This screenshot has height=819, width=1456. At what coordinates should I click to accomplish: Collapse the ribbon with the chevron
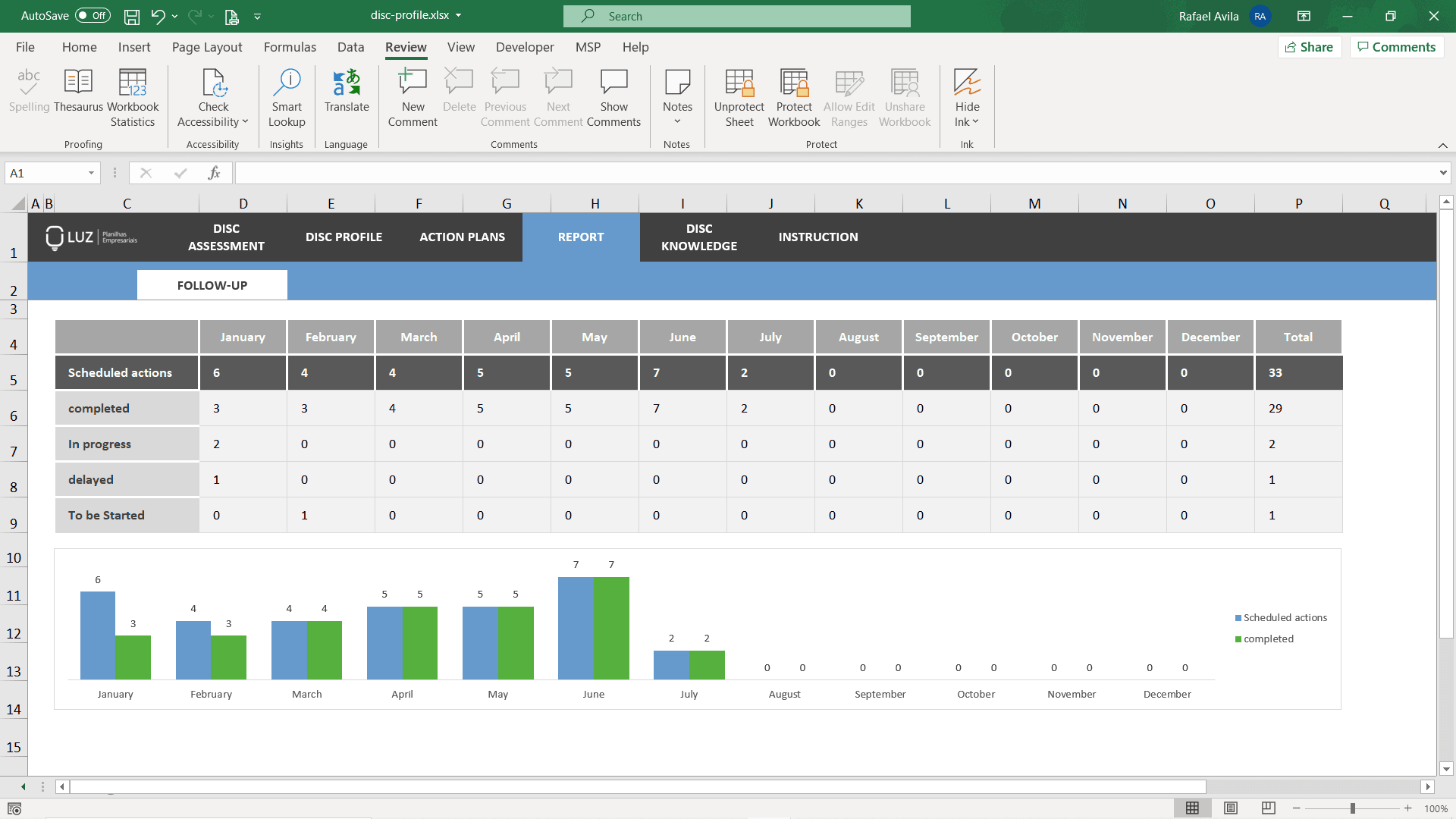pos(1443,145)
